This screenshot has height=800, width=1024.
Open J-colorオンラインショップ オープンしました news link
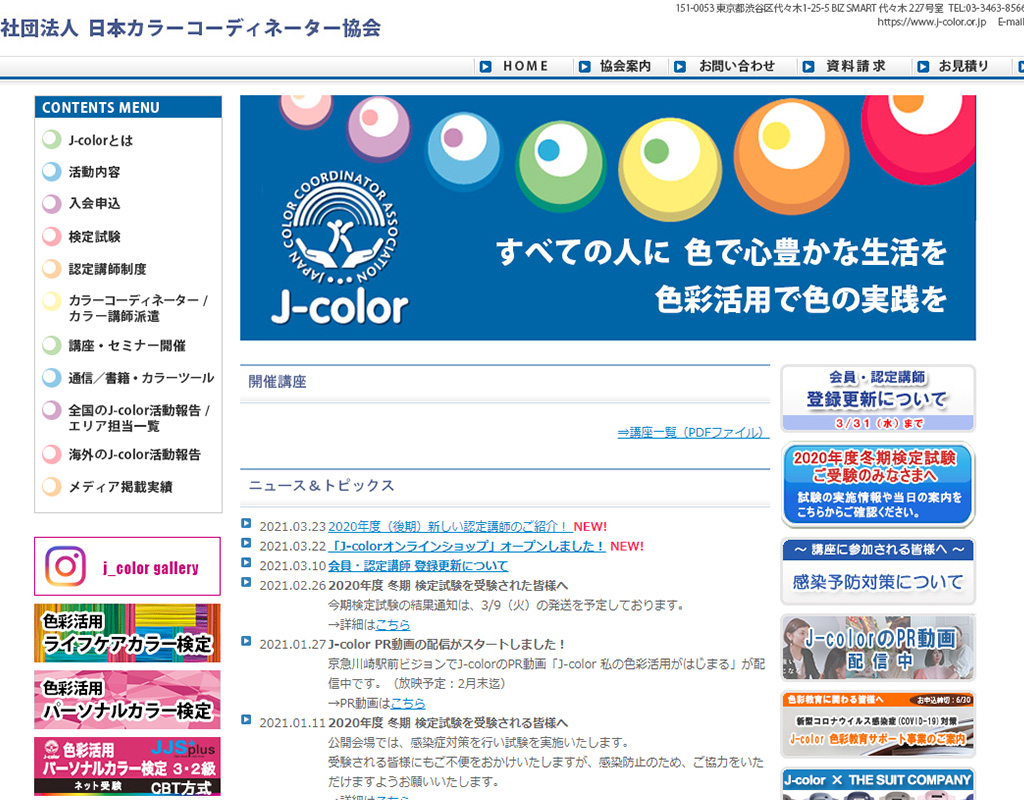tap(466, 546)
